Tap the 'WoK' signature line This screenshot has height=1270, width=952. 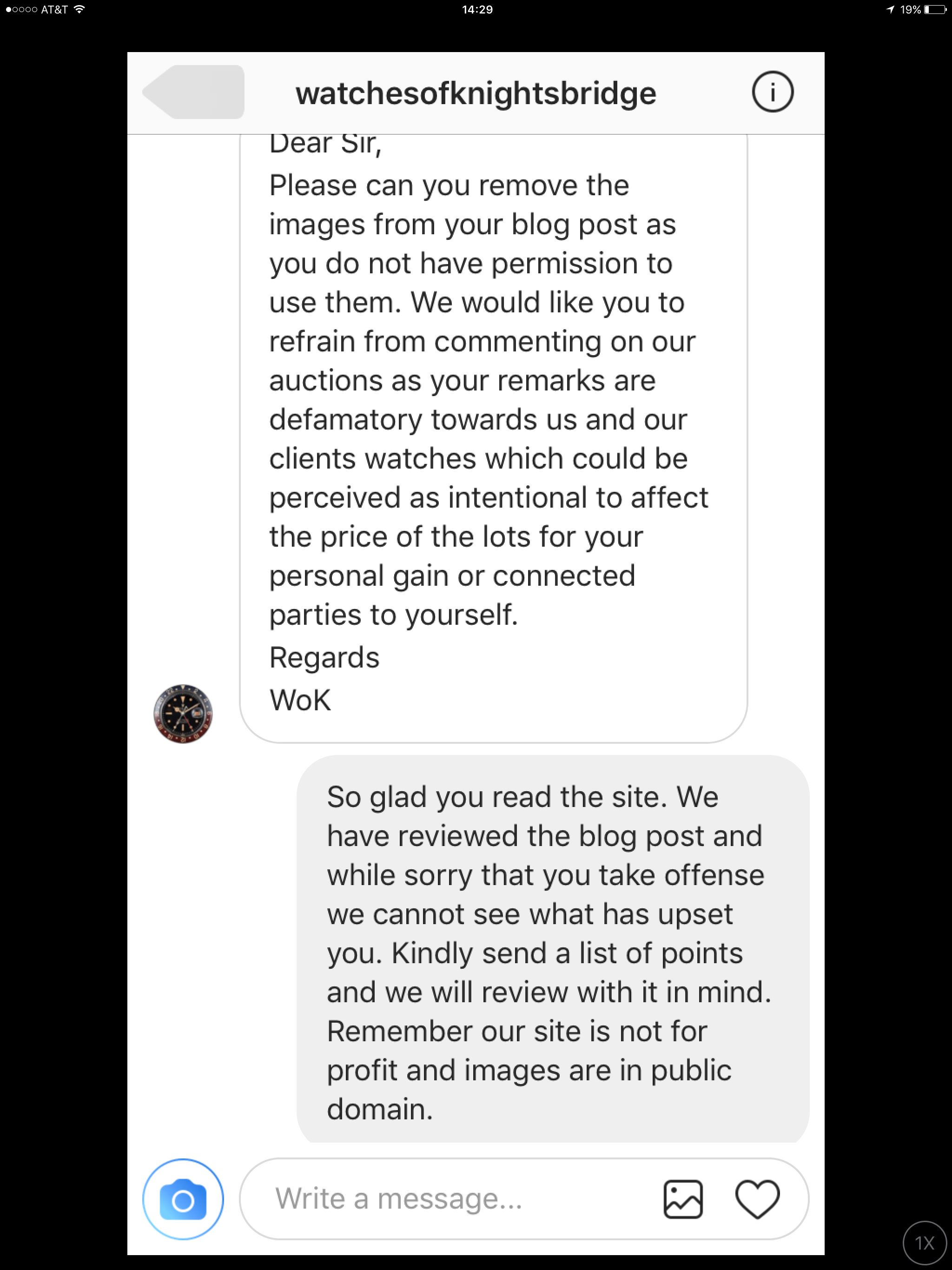tap(300, 700)
